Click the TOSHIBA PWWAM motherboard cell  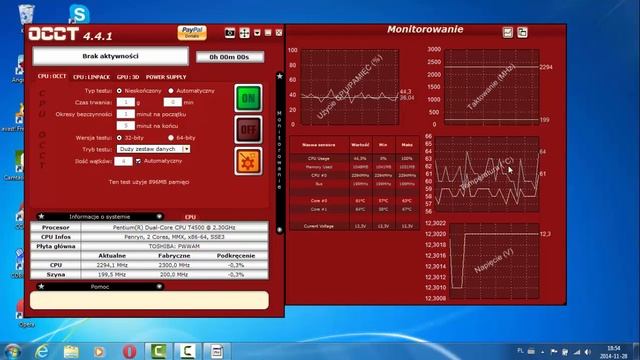click(174, 246)
